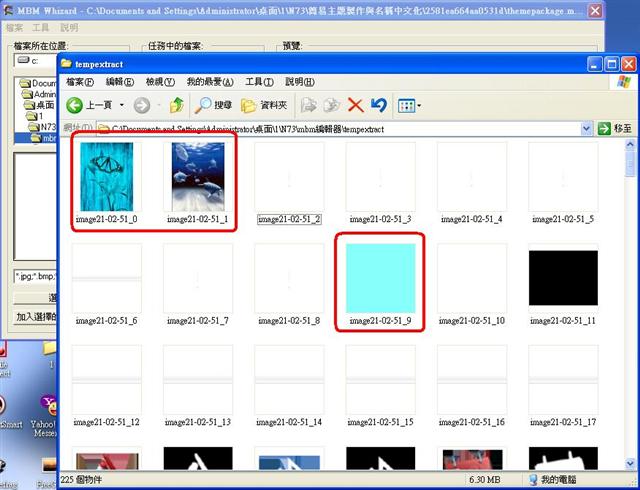This screenshot has width=640, height=490.
Task: Select the folder named 1 in MBM tree
Action: [x=35, y=116]
